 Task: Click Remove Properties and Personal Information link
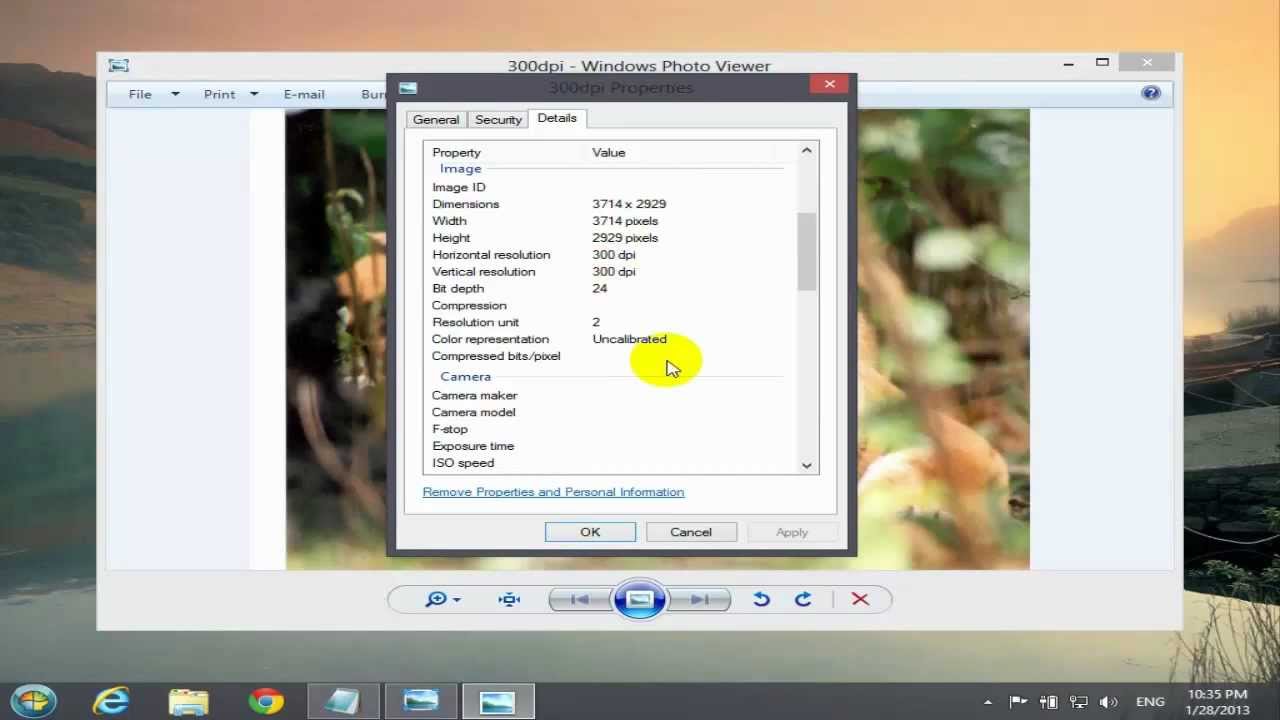553,492
